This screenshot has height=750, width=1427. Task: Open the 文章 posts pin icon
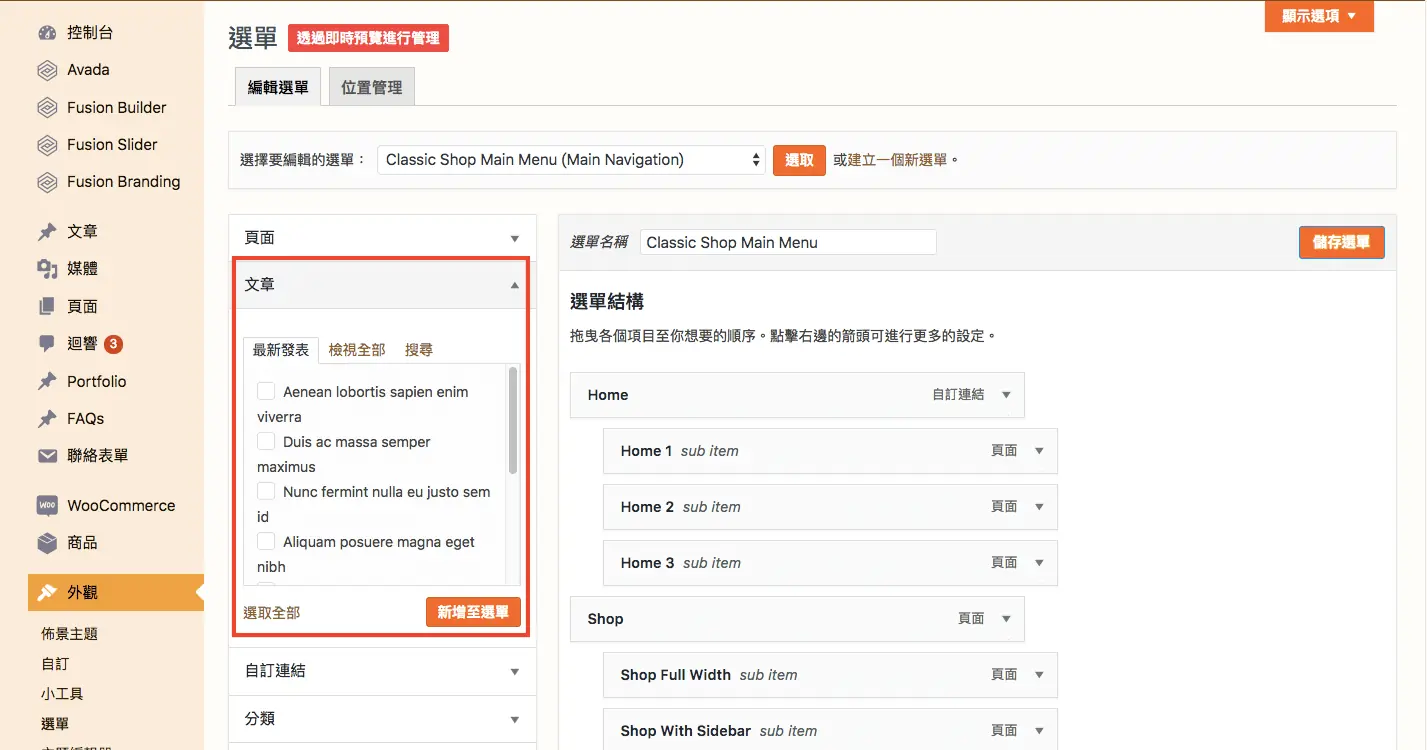tap(47, 232)
